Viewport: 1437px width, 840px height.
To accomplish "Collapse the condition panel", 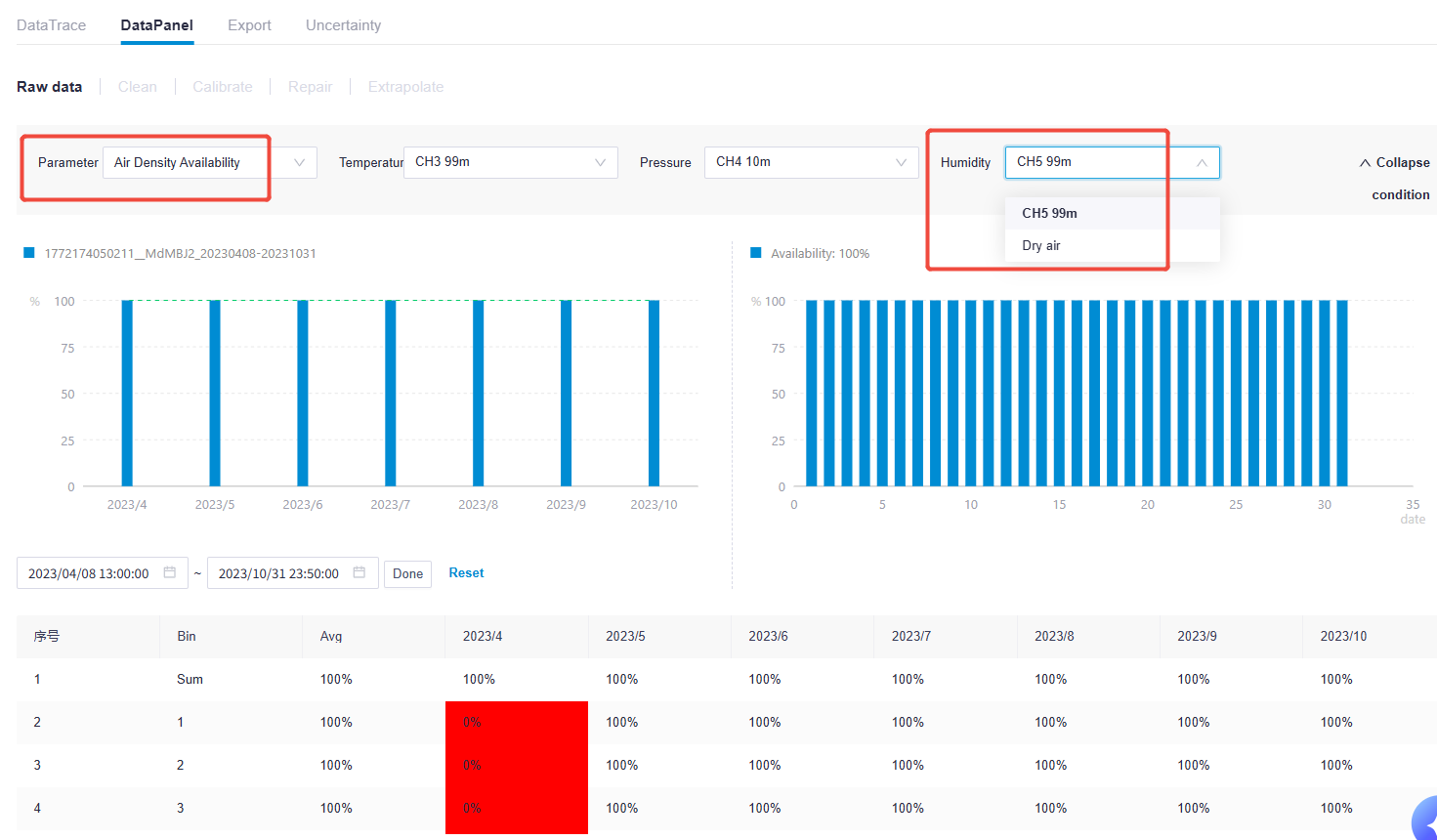I will (1394, 163).
